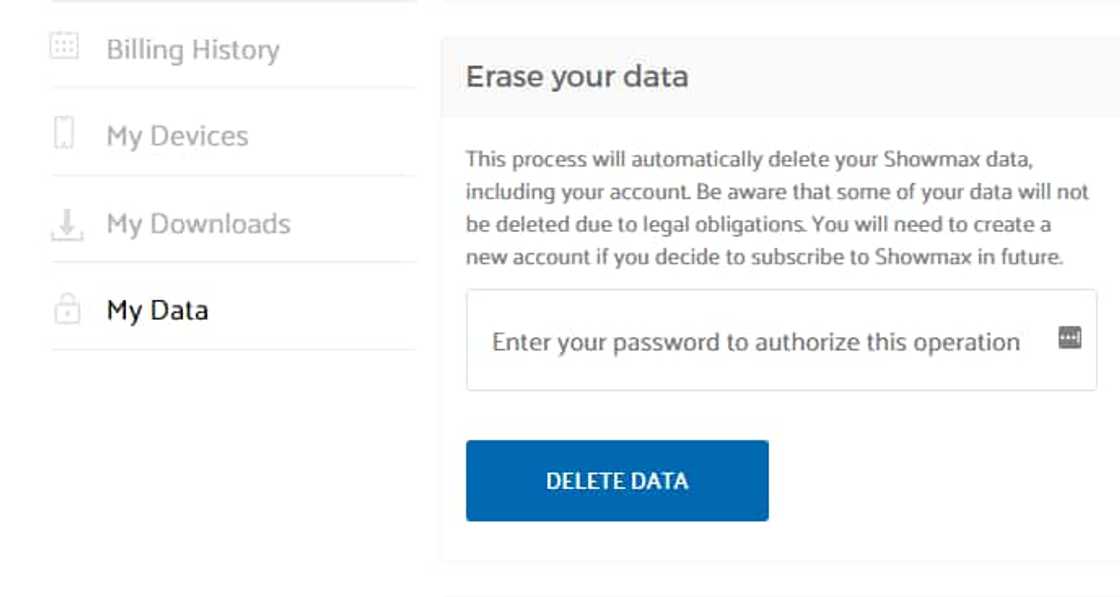This screenshot has height=597, width=1120.
Task: Click the password manager icon in the field
Action: [1070, 338]
